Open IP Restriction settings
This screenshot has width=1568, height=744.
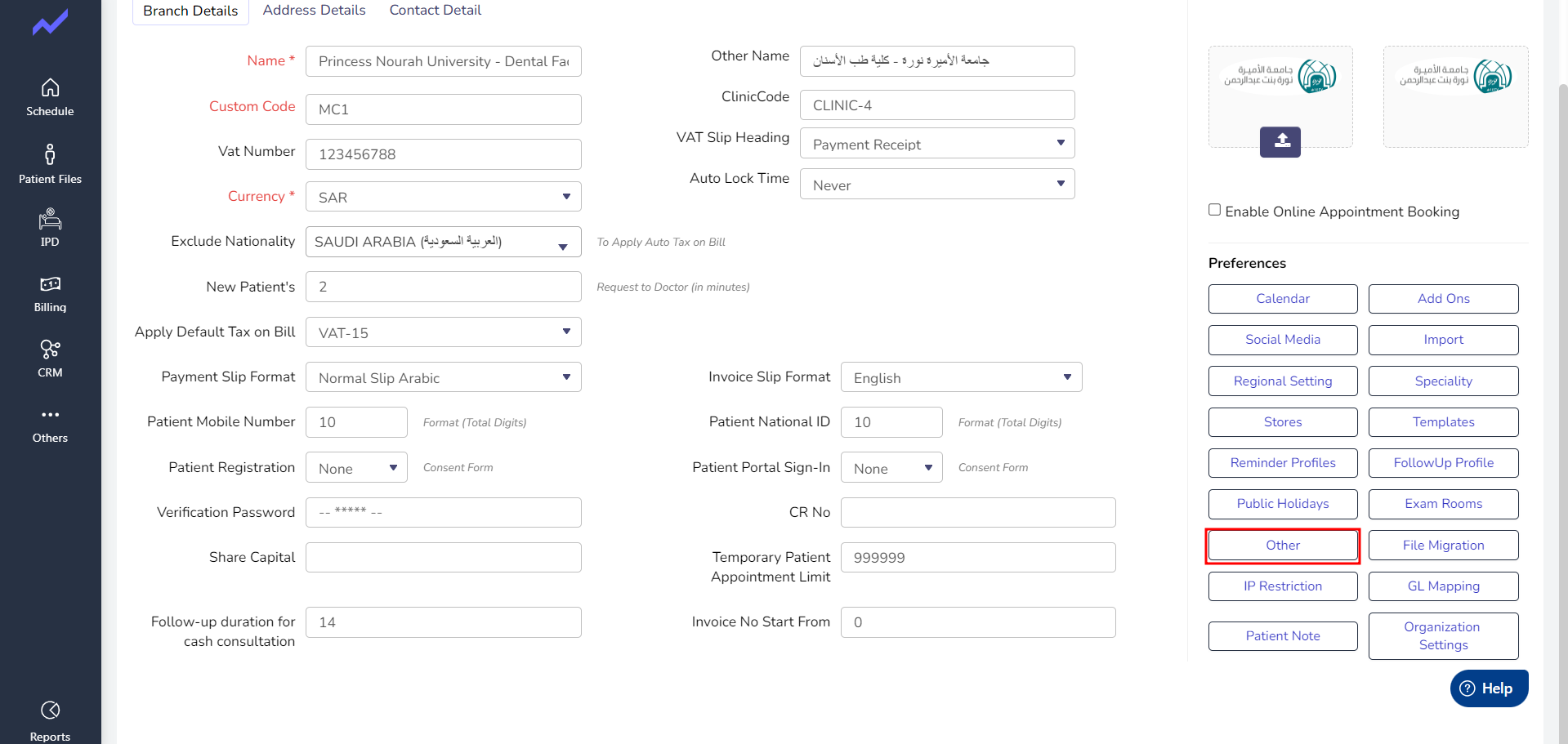pos(1283,586)
